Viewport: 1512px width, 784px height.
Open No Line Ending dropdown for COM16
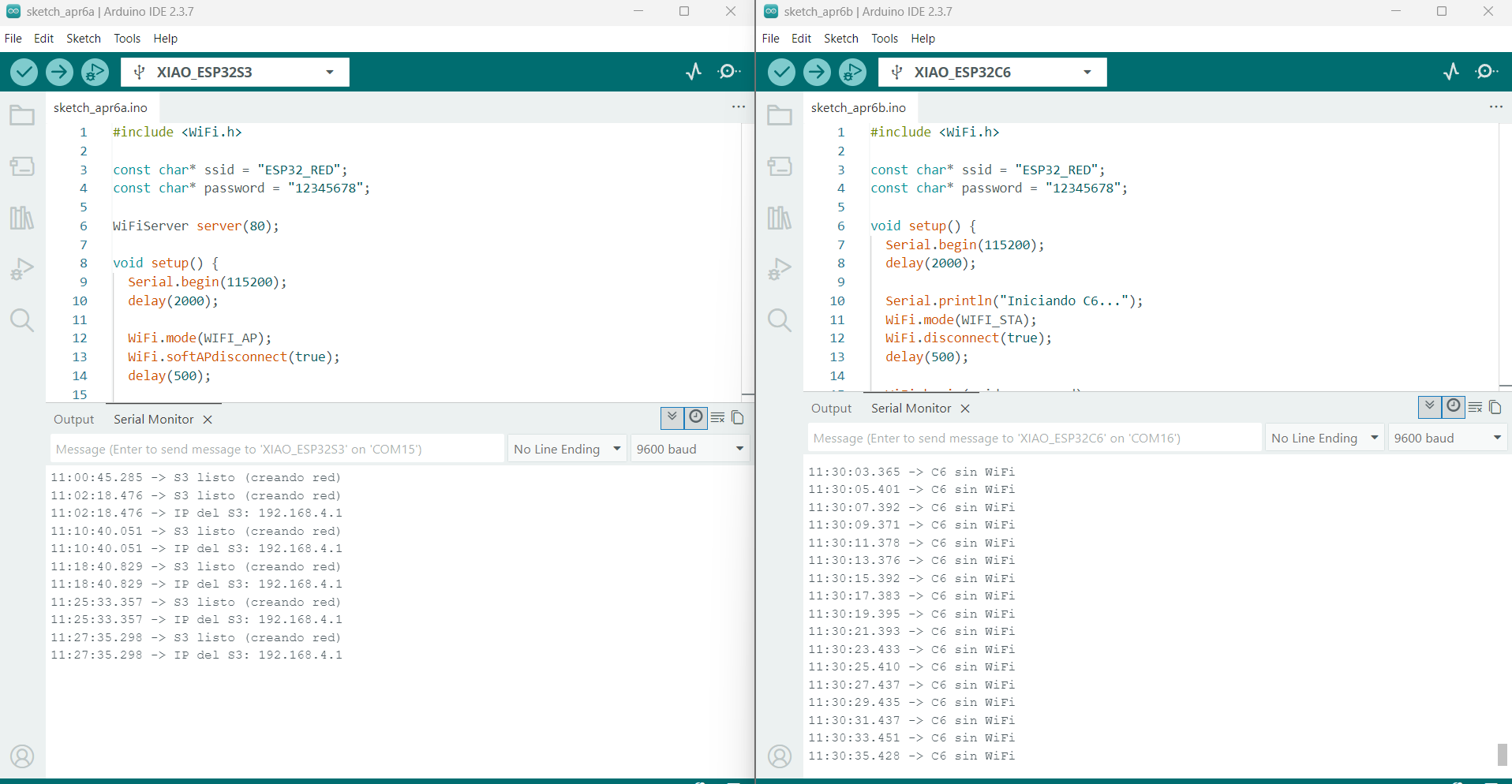[1325, 438]
